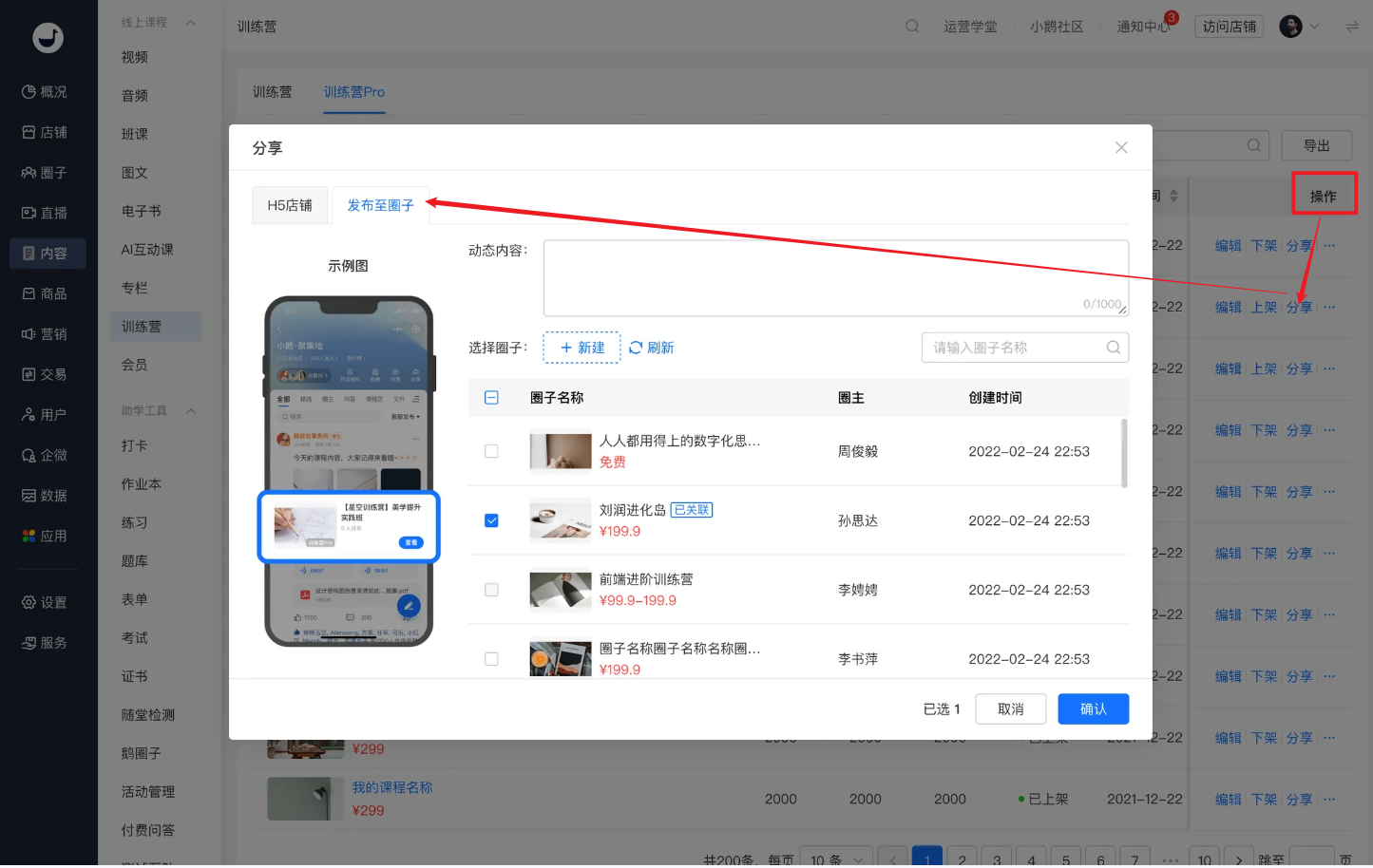Click the 刷新 refresh icon

pyautogui.click(x=636, y=348)
